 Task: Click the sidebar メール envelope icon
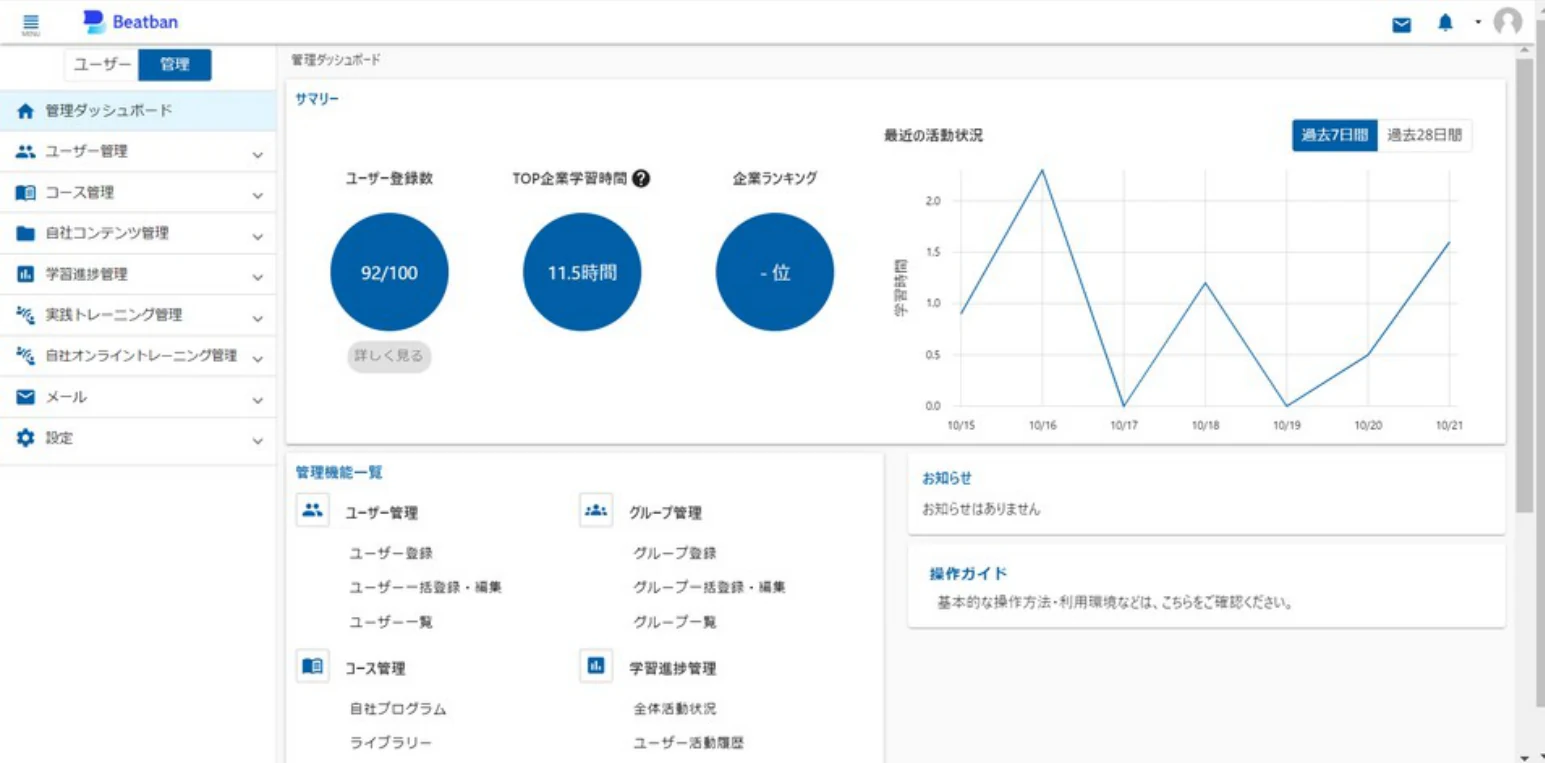[x=26, y=397]
